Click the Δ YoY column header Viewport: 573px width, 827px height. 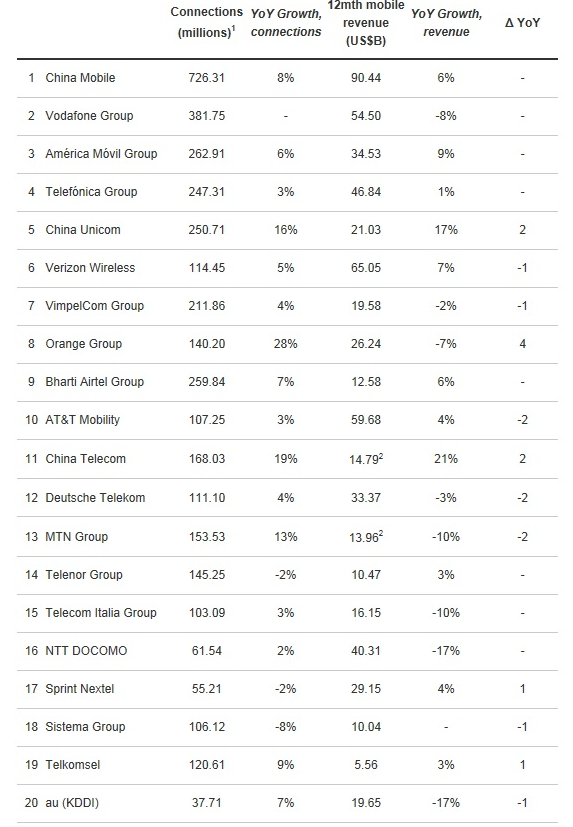coord(522,23)
